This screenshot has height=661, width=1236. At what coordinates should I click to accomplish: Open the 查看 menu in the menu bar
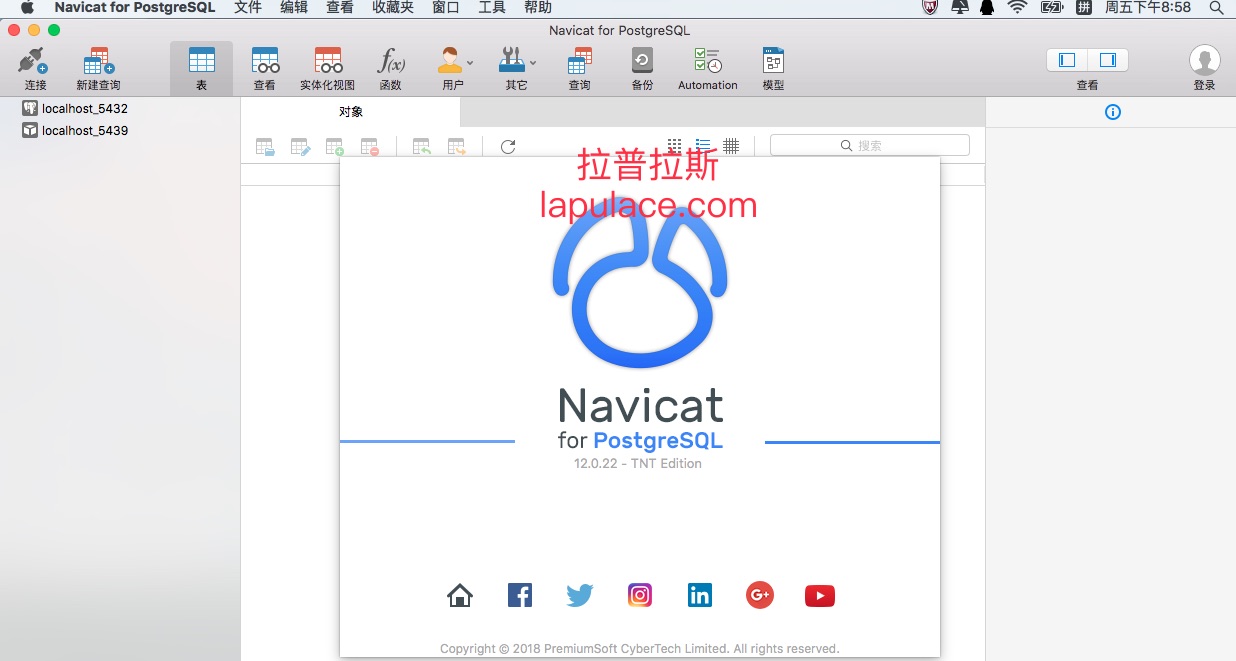[x=340, y=8]
